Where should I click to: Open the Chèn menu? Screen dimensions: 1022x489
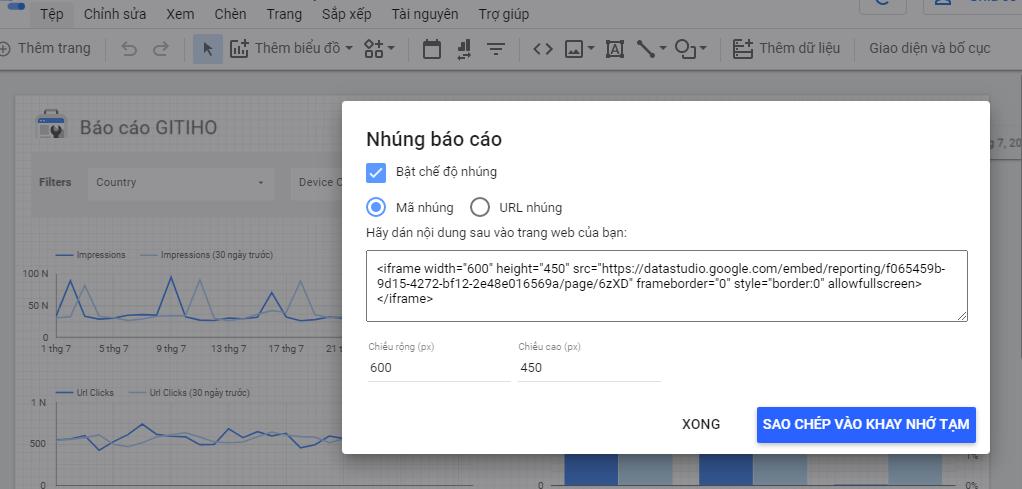(230, 14)
